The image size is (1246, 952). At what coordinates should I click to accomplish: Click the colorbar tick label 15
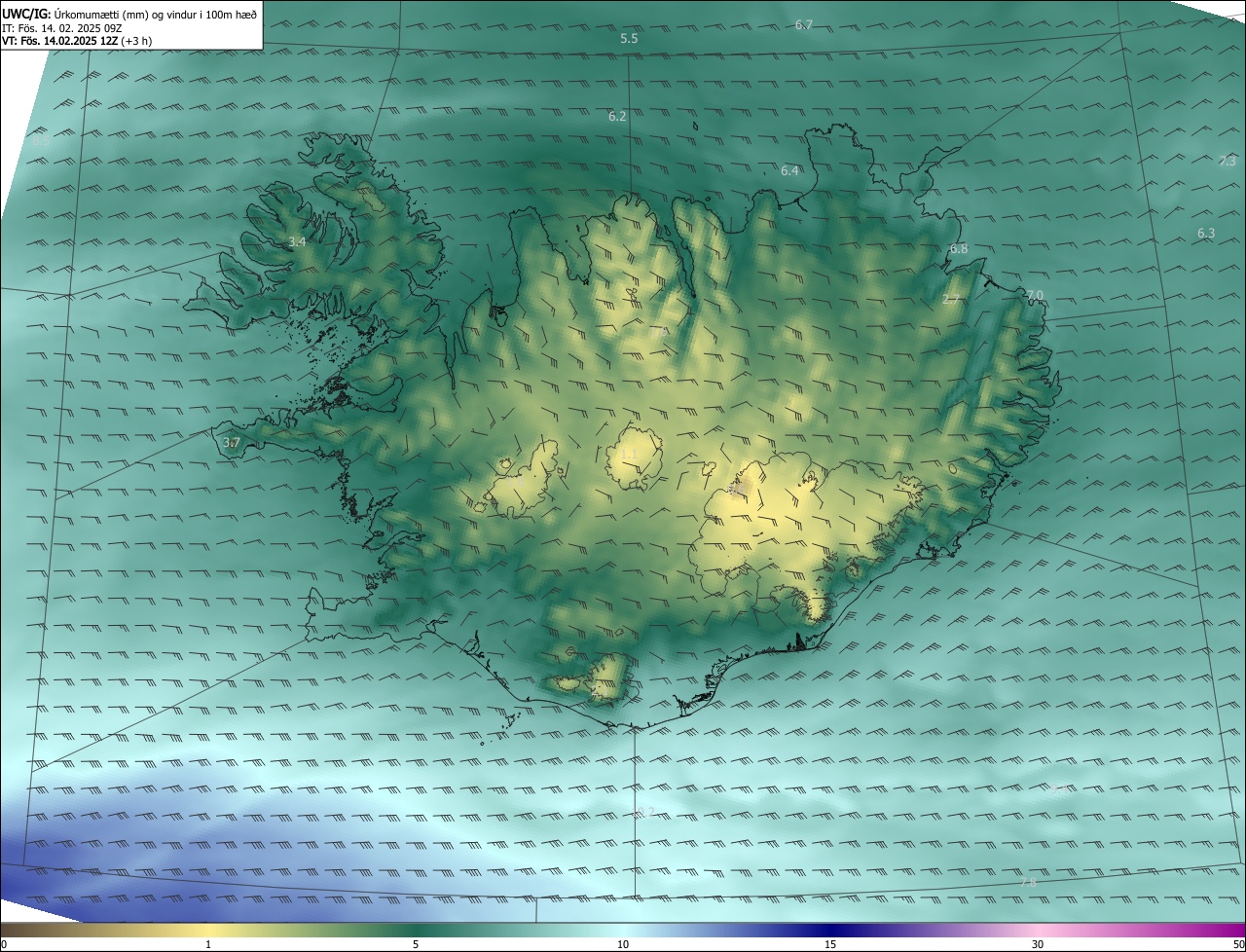tap(830, 944)
